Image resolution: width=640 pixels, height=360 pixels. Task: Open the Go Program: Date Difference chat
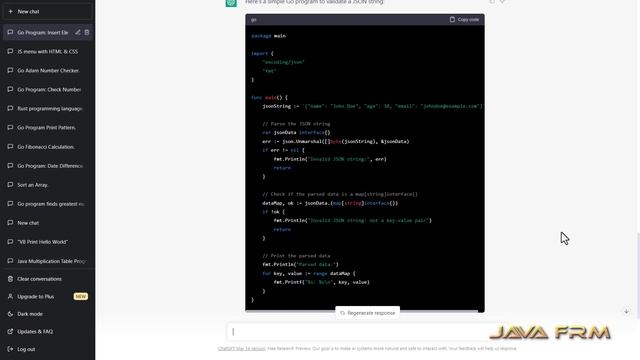click(47, 166)
